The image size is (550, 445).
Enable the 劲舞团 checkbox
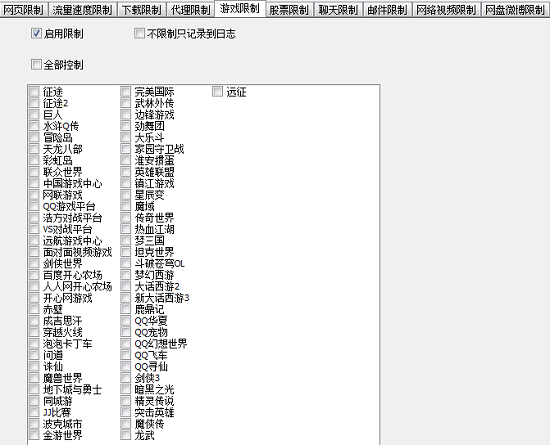click(126, 126)
